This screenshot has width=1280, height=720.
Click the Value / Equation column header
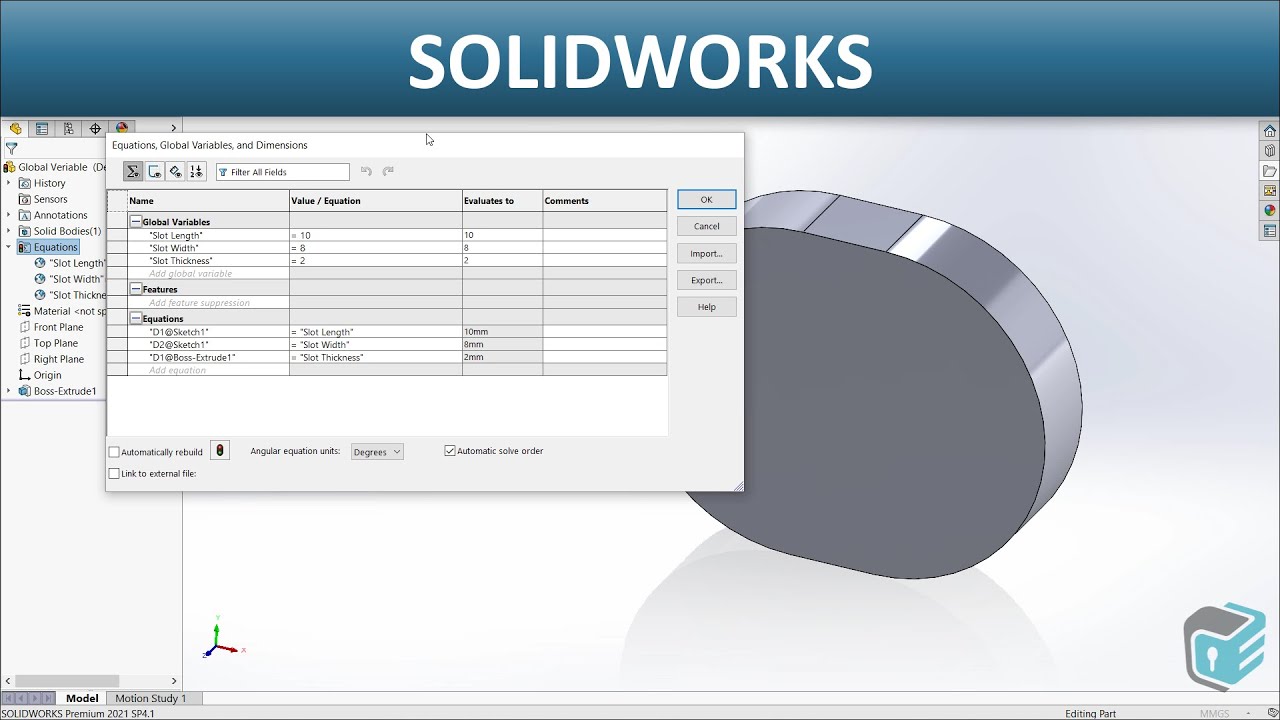pyautogui.click(x=376, y=201)
